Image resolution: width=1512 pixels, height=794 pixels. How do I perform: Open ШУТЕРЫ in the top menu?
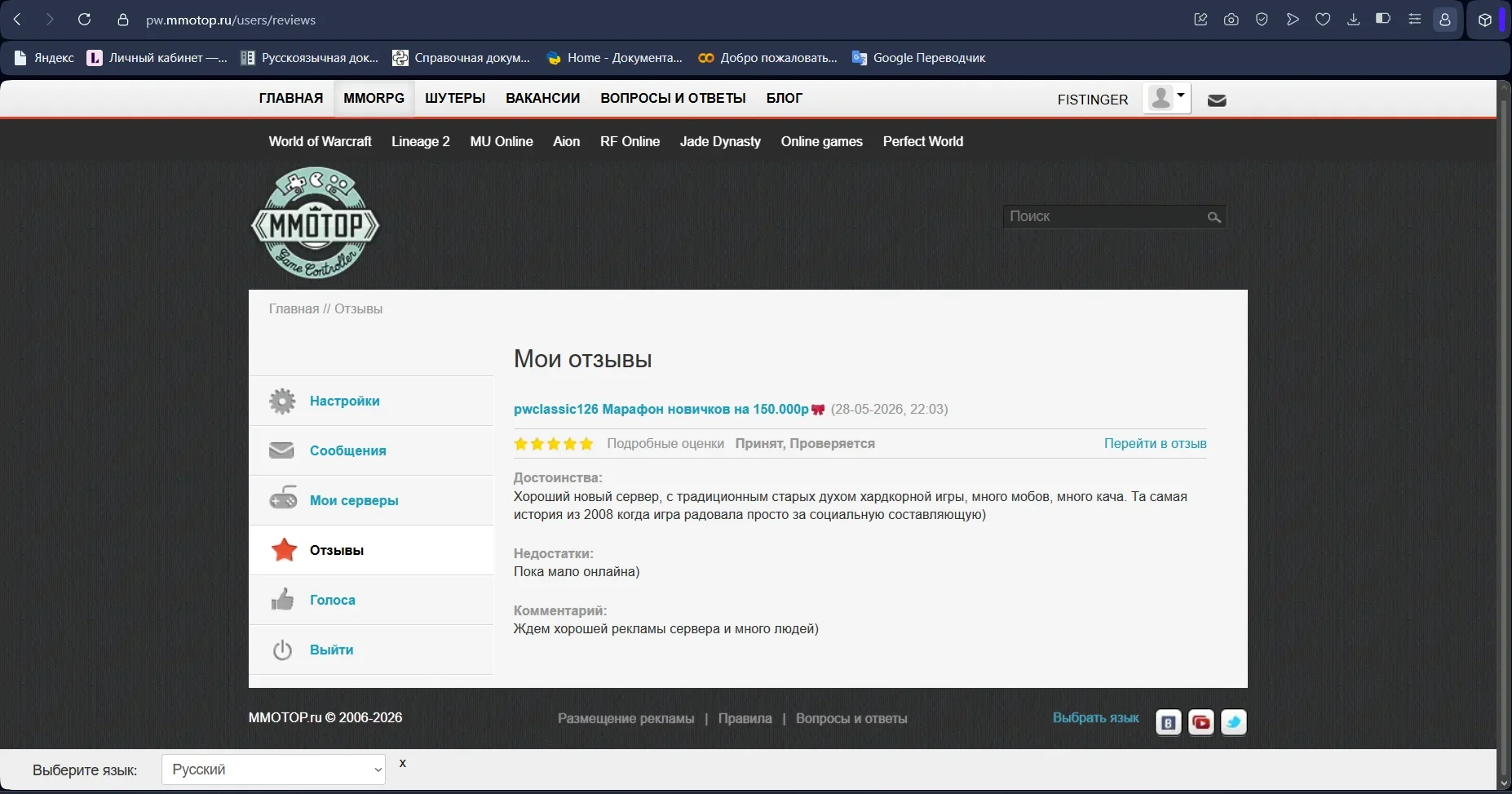tap(455, 98)
